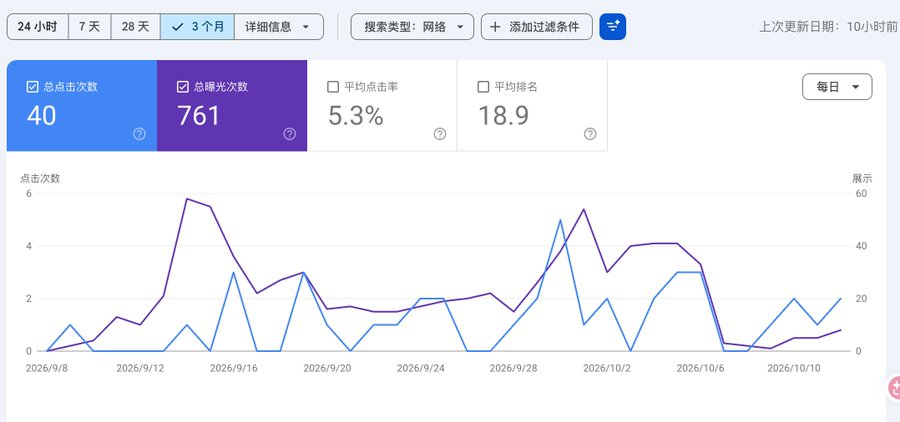The height and width of the screenshot is (422, 900).
Task: Click the 2026/9/12 axis date label
Action: click(x=140, y=368)
